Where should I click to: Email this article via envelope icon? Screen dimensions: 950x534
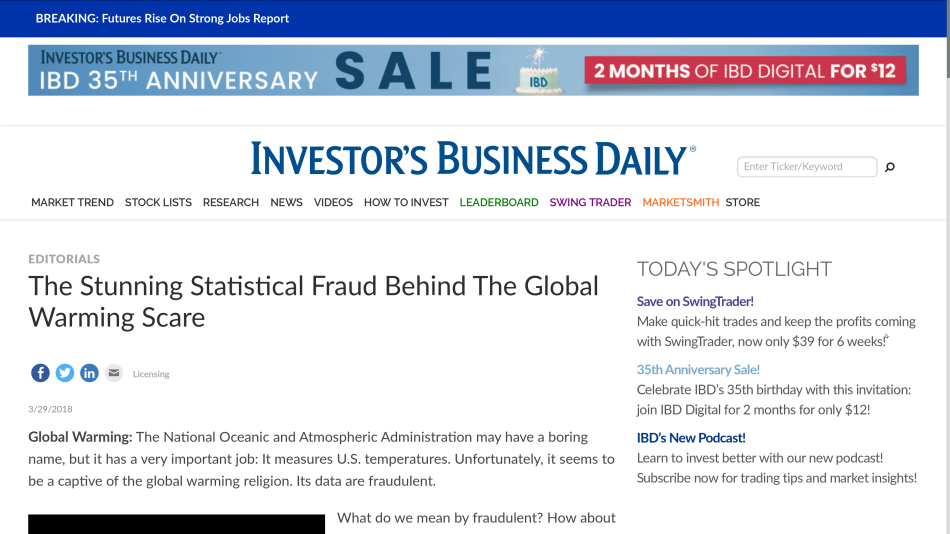pos(114,373)
